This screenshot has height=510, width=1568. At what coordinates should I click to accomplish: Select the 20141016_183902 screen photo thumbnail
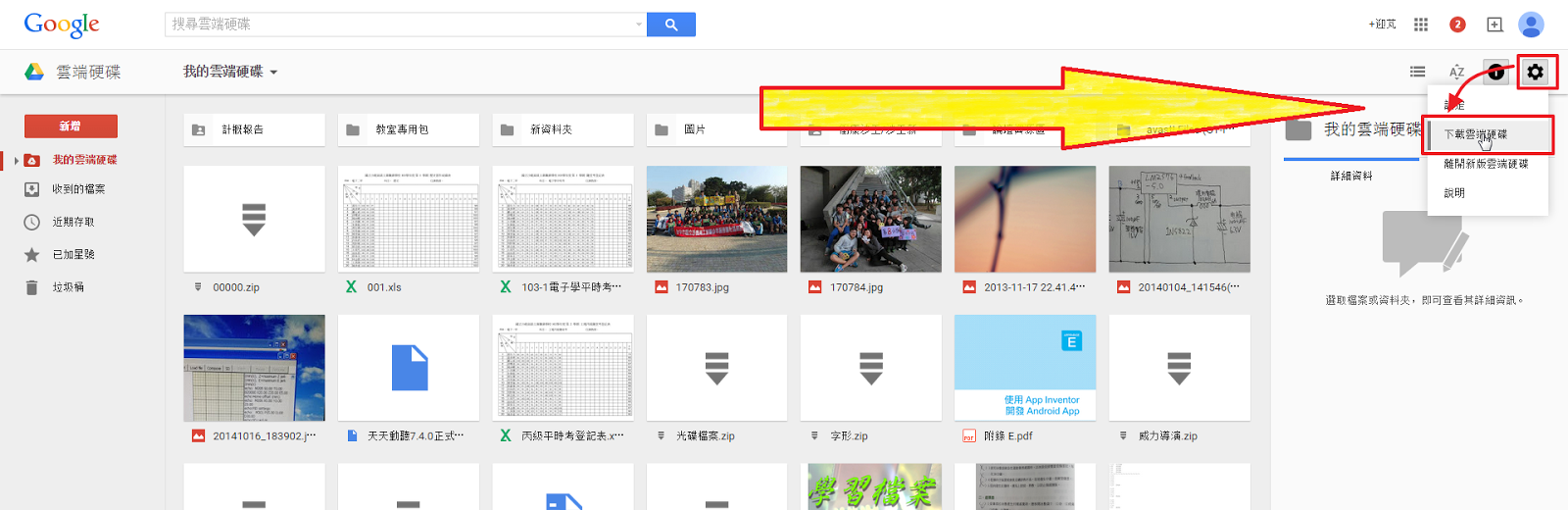pyautogui.click(x=255, y=368)
